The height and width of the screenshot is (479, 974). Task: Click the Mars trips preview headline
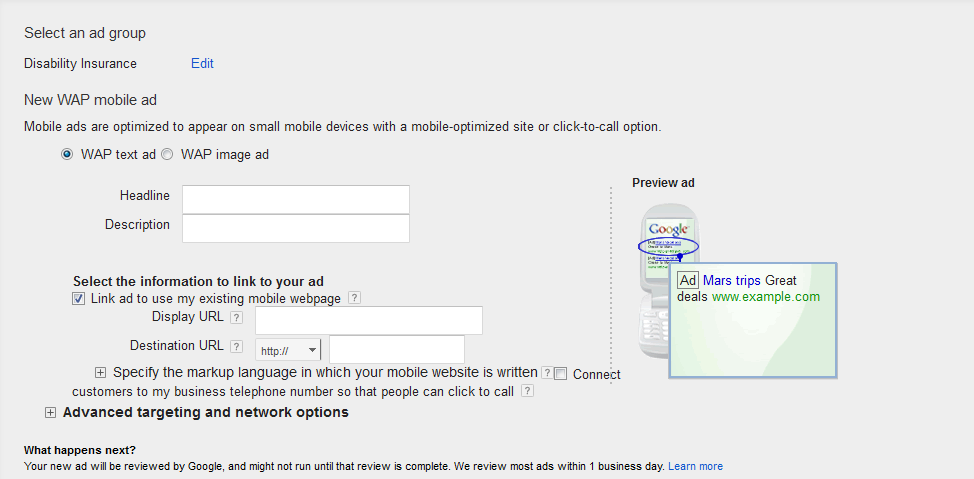pos(732,281)
